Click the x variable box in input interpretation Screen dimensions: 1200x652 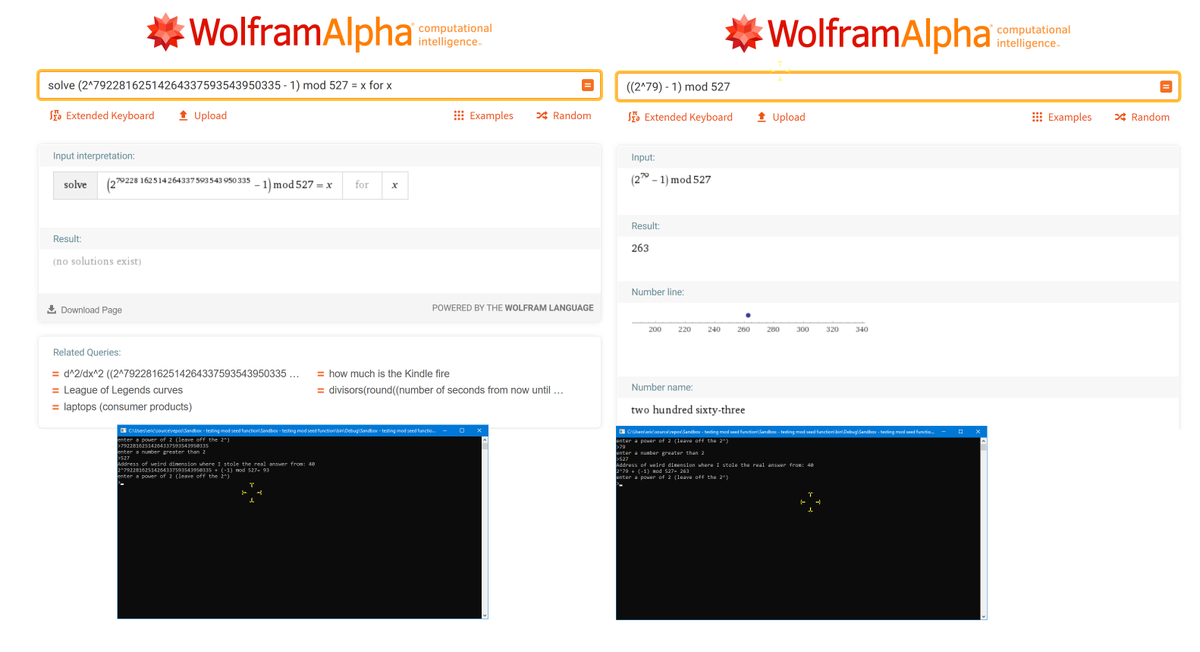pyautogui.click(x=395, y=185)
